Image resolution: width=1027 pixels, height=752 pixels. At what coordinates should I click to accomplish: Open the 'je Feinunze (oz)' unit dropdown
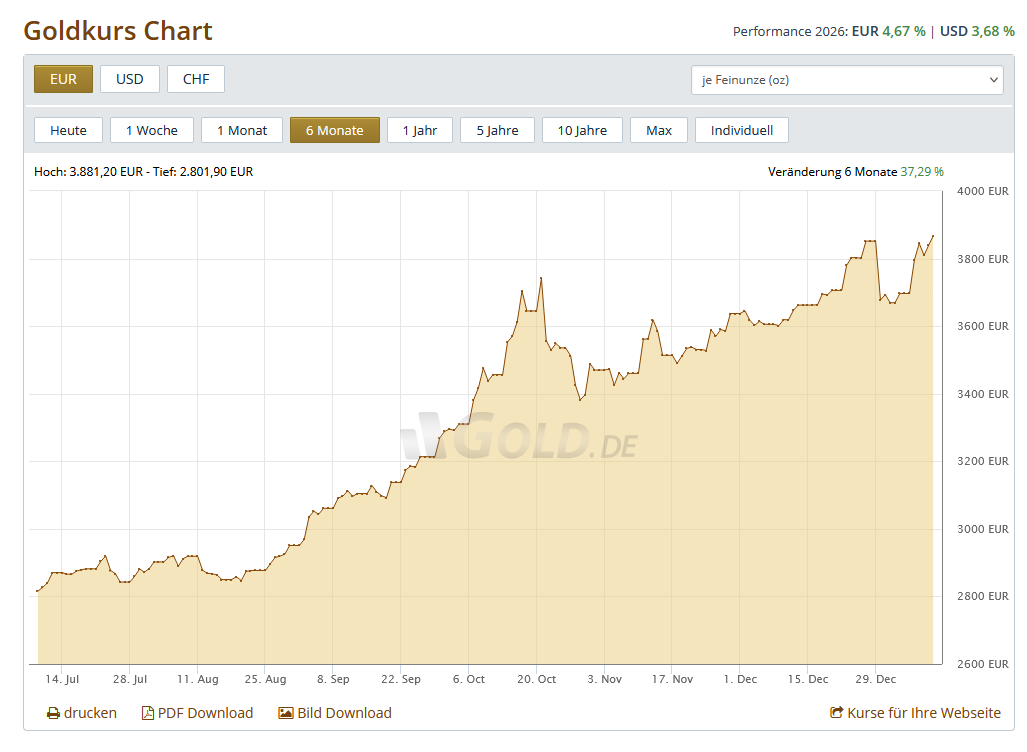pyautogui.click(x=847, y=80)
